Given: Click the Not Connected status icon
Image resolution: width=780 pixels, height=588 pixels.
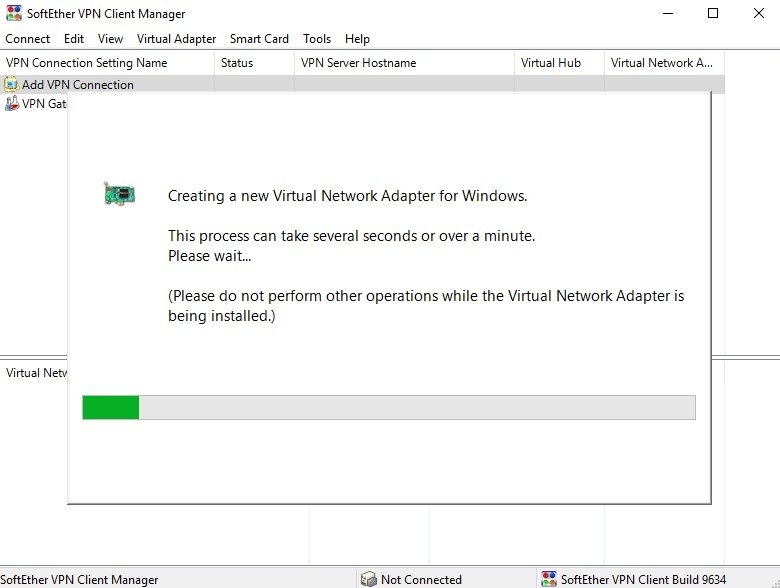Looking at the screenshot, I should coord(369,579).
